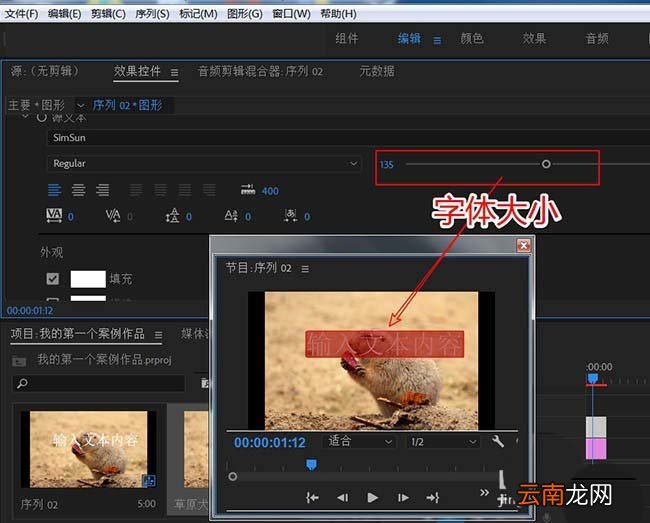
Task: Switch to the 效果 workspace
Action: 534,39
